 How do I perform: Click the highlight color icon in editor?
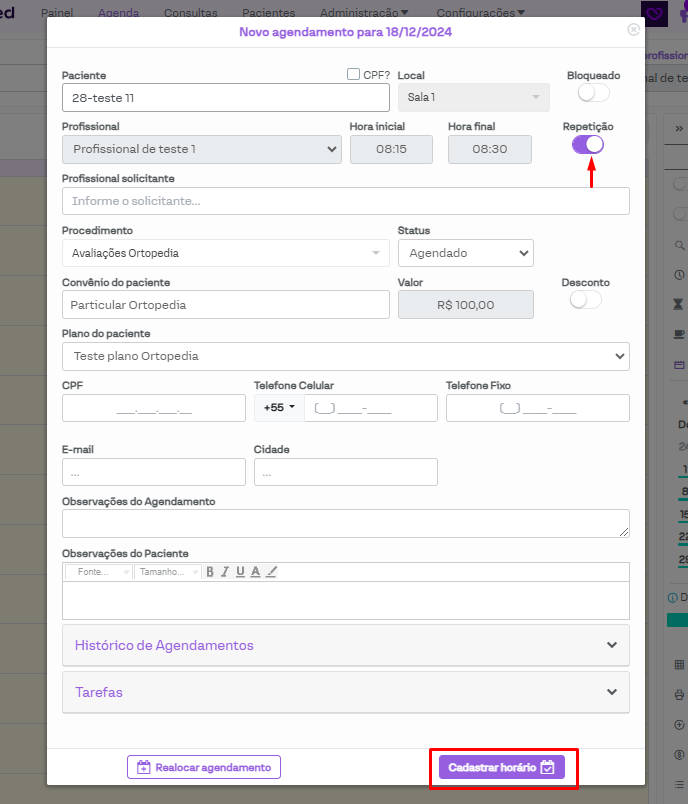click(x=272, y=572)
